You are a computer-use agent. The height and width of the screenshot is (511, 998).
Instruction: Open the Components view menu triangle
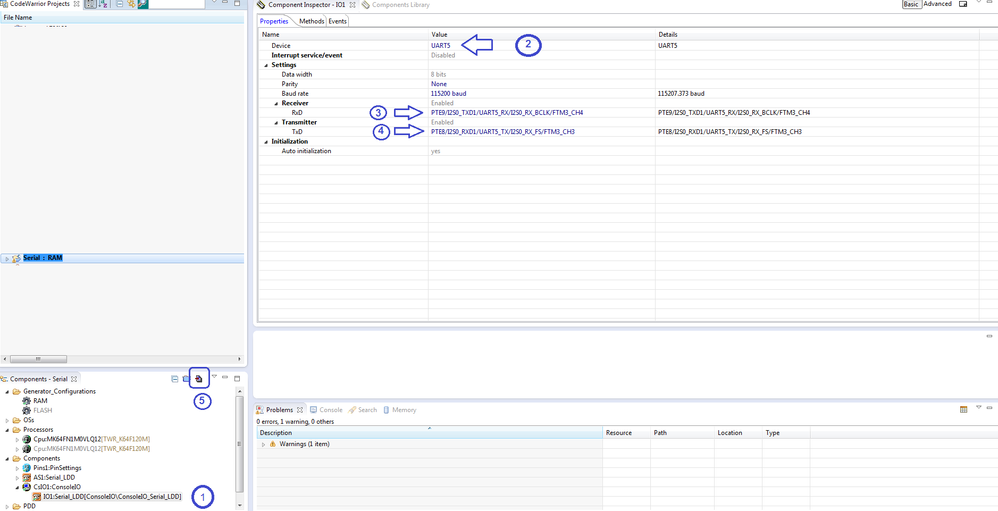[214, 377]
